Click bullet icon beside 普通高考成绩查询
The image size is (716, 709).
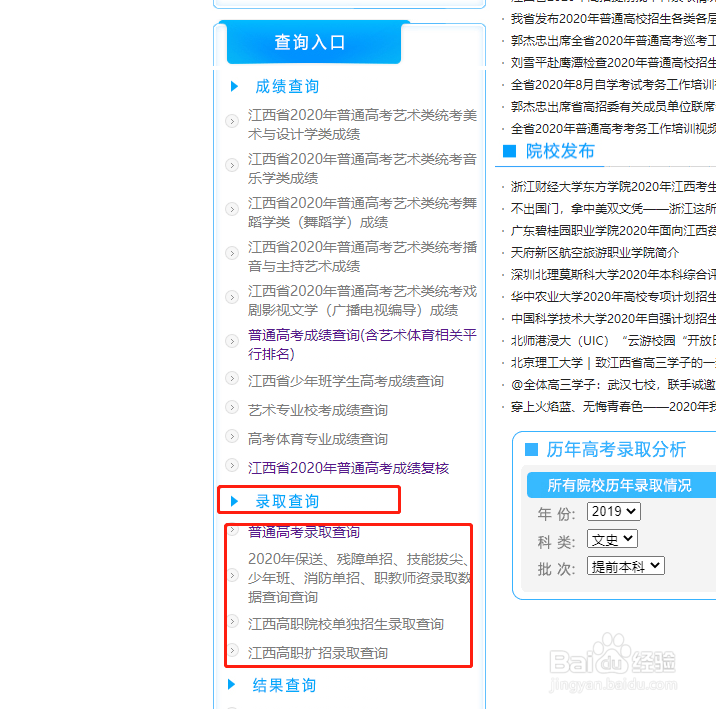point(232,341)
